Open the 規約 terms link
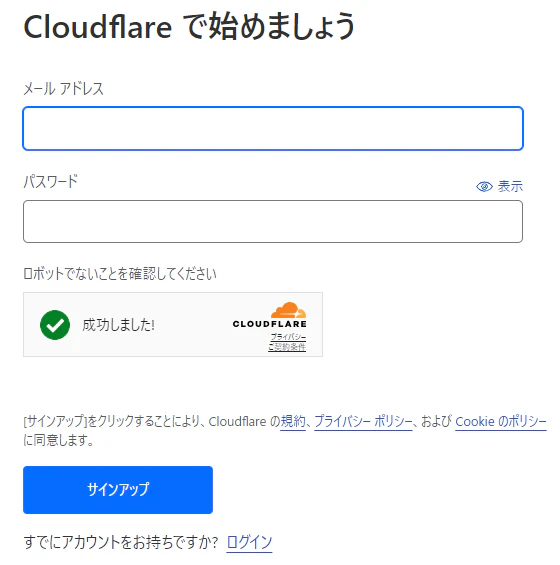The image size is (560, 565). click(293, 421)
